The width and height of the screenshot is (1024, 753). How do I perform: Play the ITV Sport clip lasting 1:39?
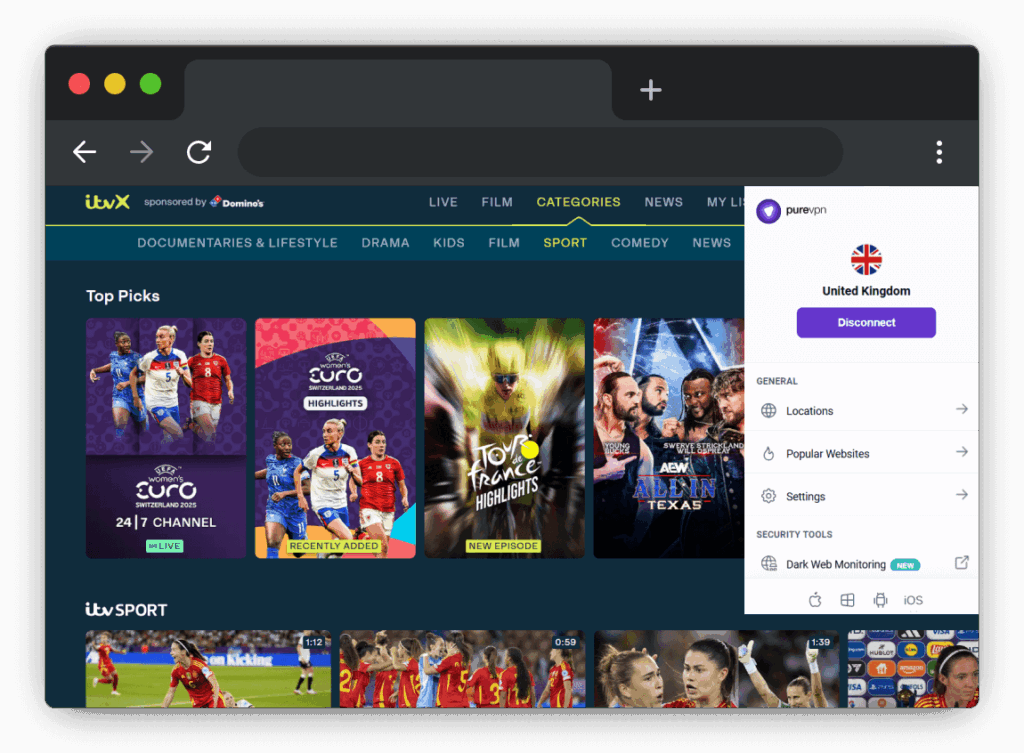(716, 668)
